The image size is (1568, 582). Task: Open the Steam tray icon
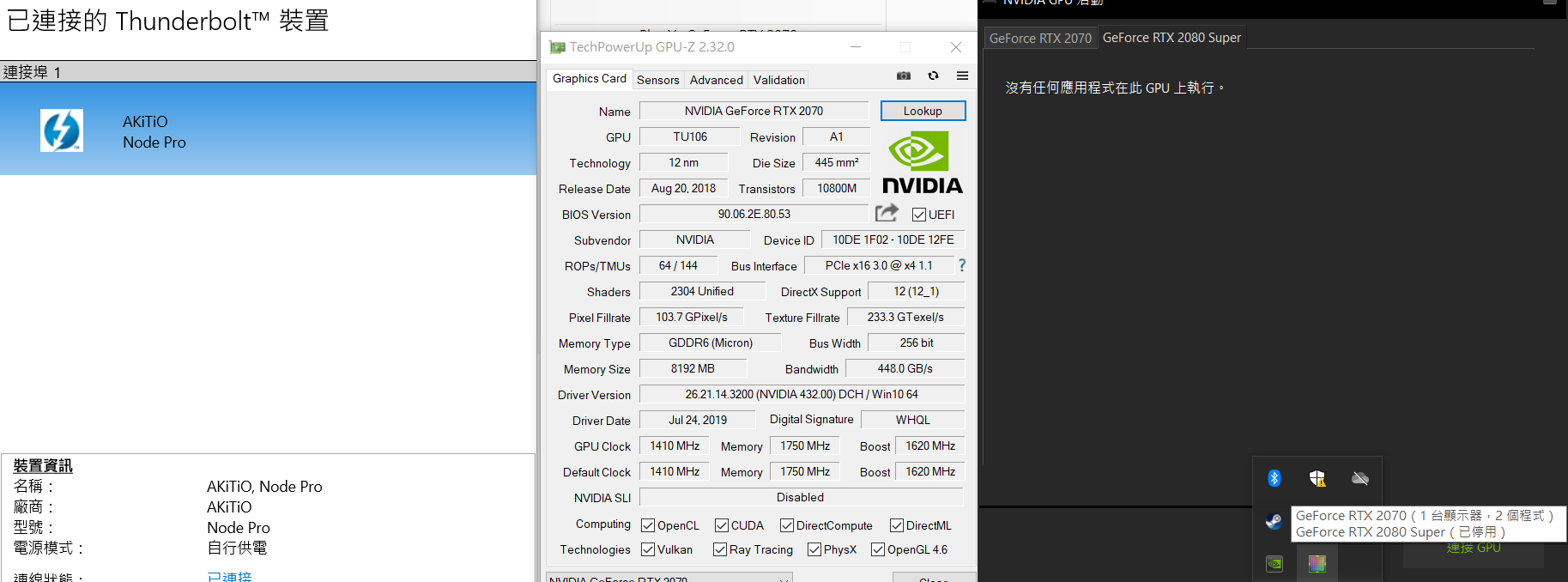pyautogui.click(x=1274, y=521)
